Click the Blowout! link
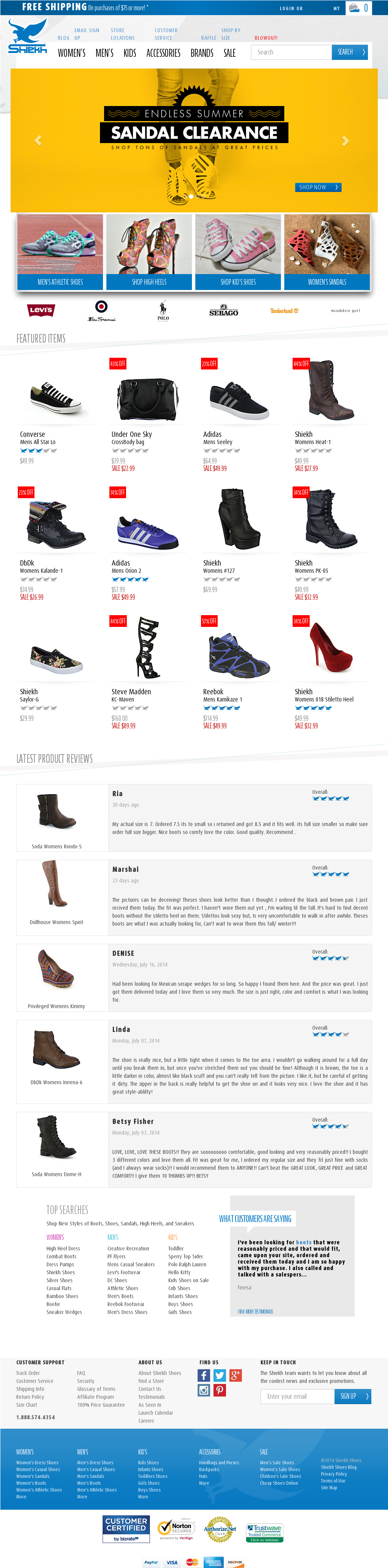This screenshot has width=388, height=1568. click(266, 38)
